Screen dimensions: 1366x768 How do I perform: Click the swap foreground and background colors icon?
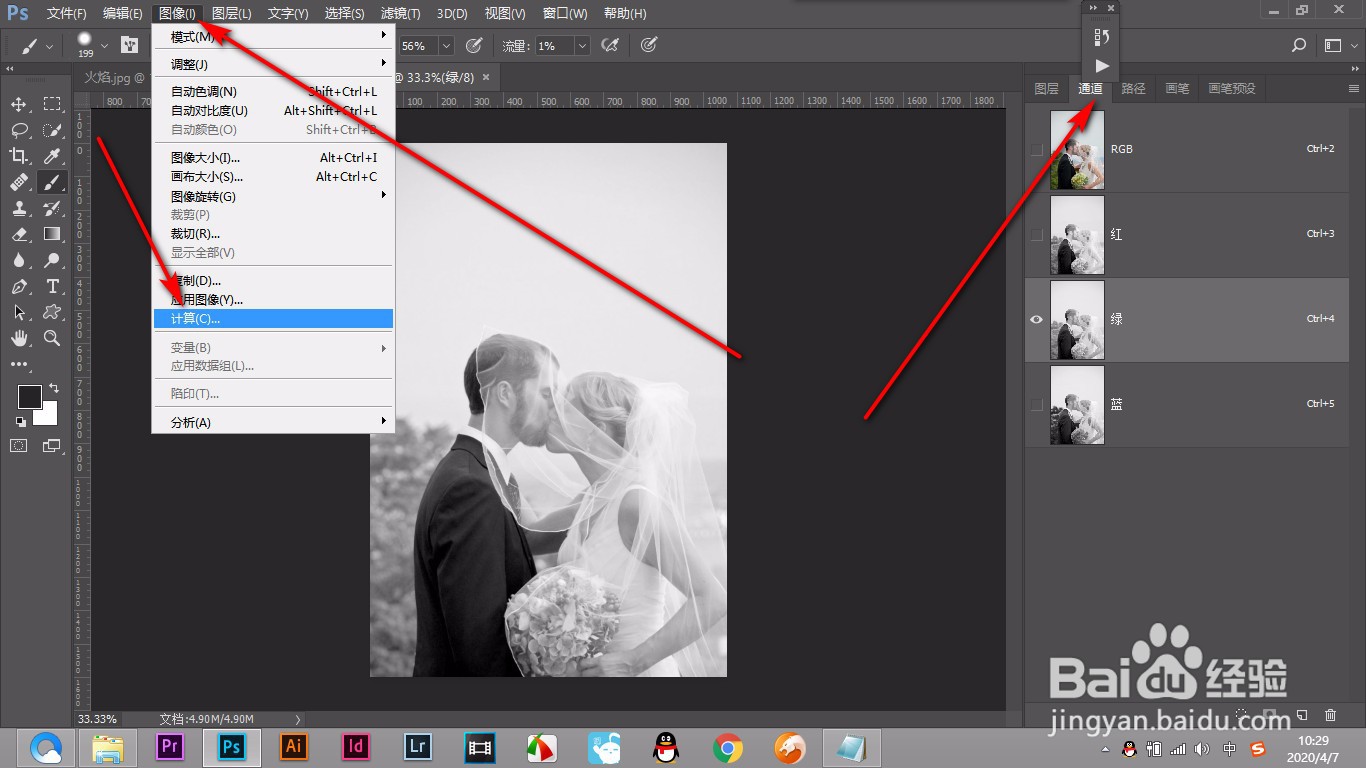(x=54, y=388)
